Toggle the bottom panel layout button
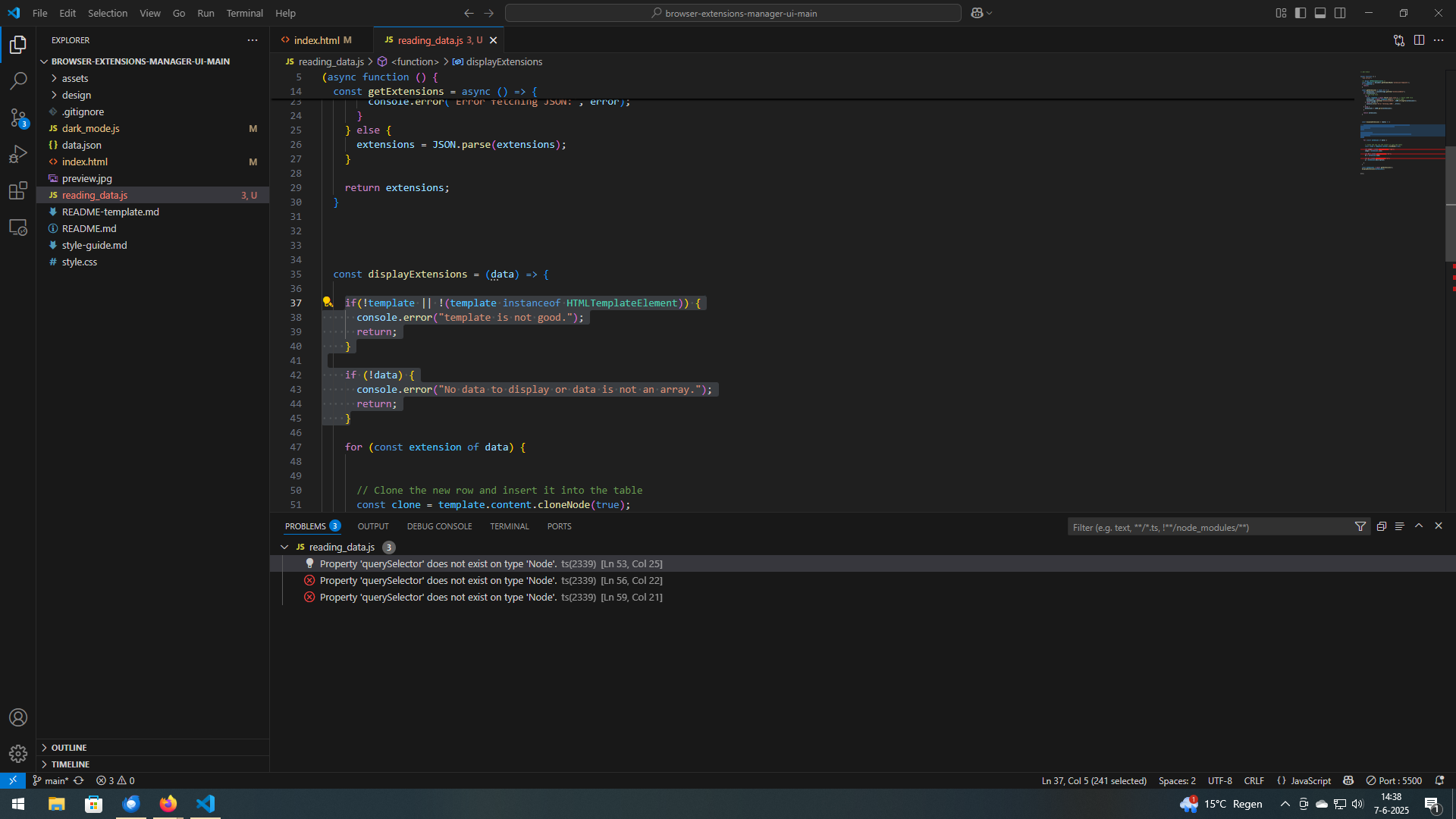Image resolution: width=1456 pixels, height=819 pixels. tap(1320, 13)
